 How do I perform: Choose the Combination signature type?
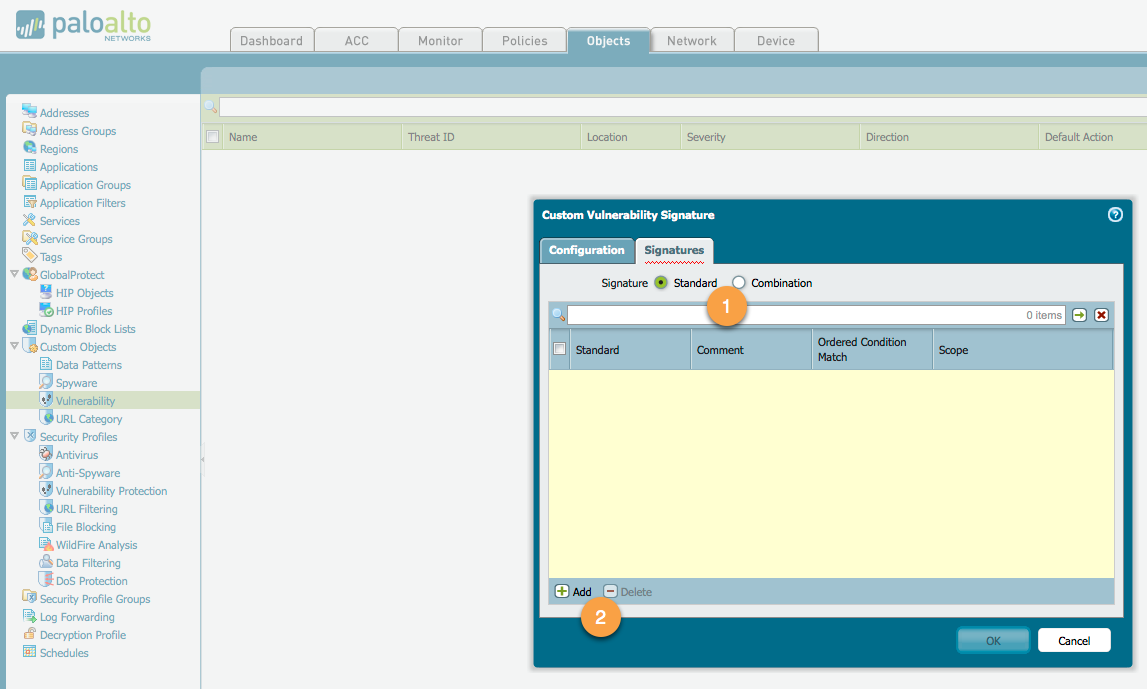click(737, 282)
